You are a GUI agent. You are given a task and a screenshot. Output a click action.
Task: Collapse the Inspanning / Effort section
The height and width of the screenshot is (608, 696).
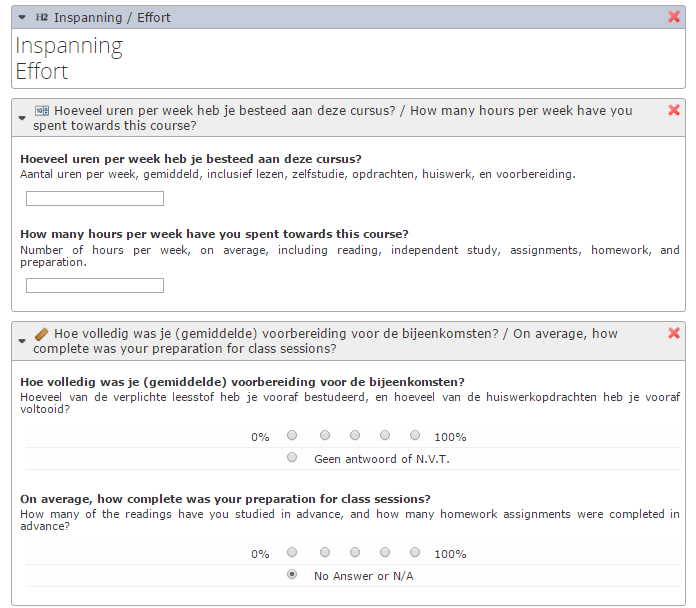pos(22,17)
